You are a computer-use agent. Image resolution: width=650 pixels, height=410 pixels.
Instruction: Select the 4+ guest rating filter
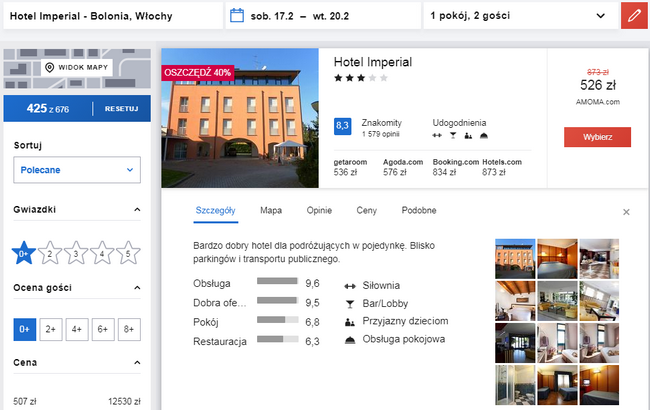[x=77, y=330]
